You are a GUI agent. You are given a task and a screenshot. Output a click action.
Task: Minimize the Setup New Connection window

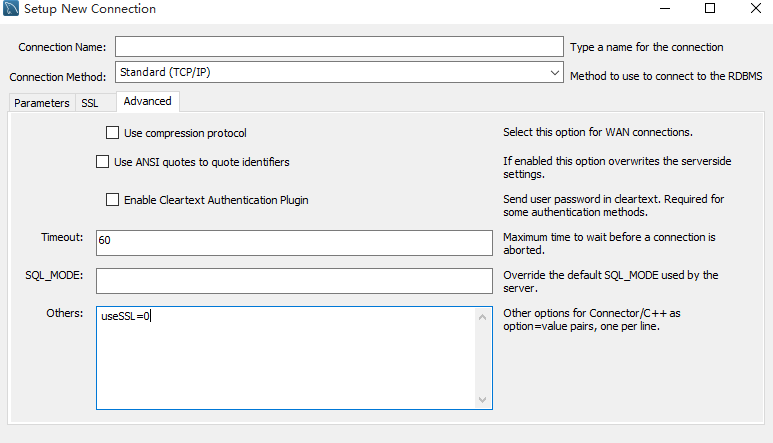(663, 9)
